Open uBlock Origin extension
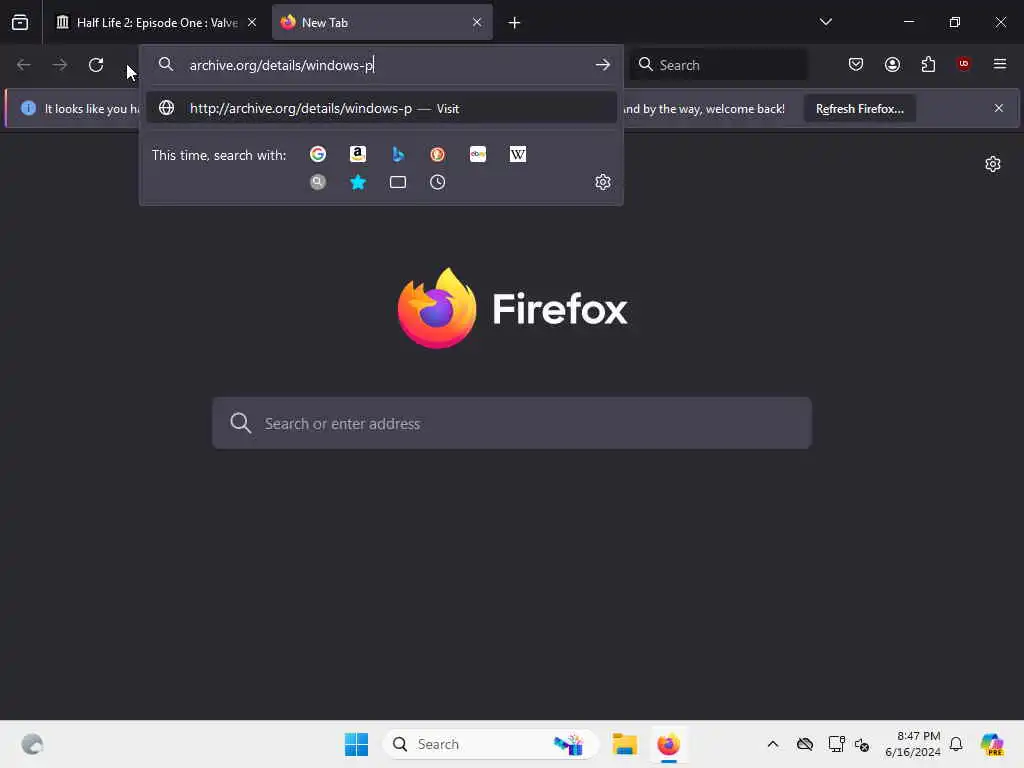Image resolution: width=1024 pixels, height=768 pixels. pos(964,64)
